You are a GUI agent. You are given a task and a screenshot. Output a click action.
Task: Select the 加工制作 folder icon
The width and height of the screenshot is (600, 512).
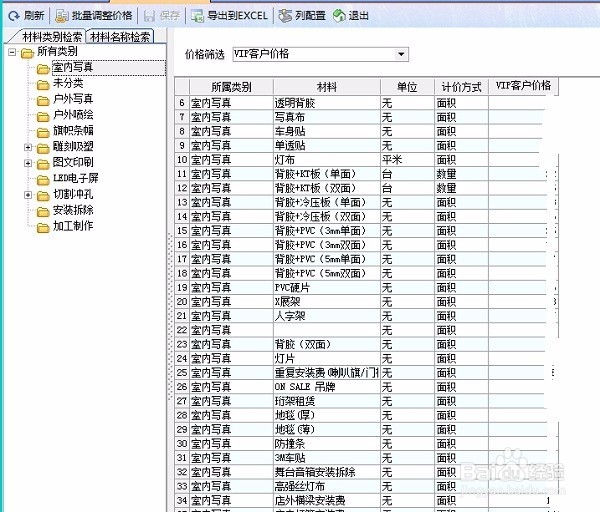(43, 227)
